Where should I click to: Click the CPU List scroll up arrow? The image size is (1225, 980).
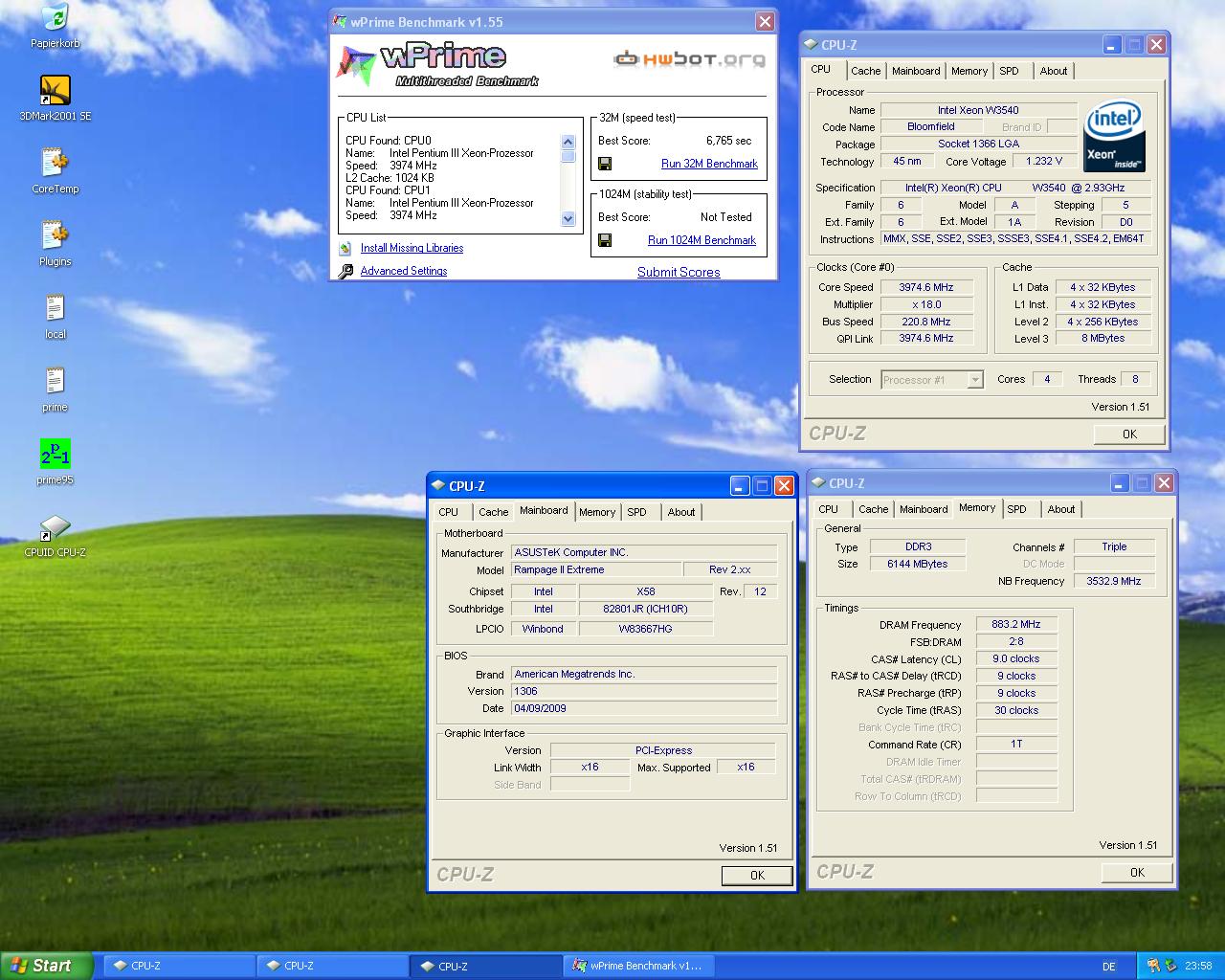[x=568, y=142]
